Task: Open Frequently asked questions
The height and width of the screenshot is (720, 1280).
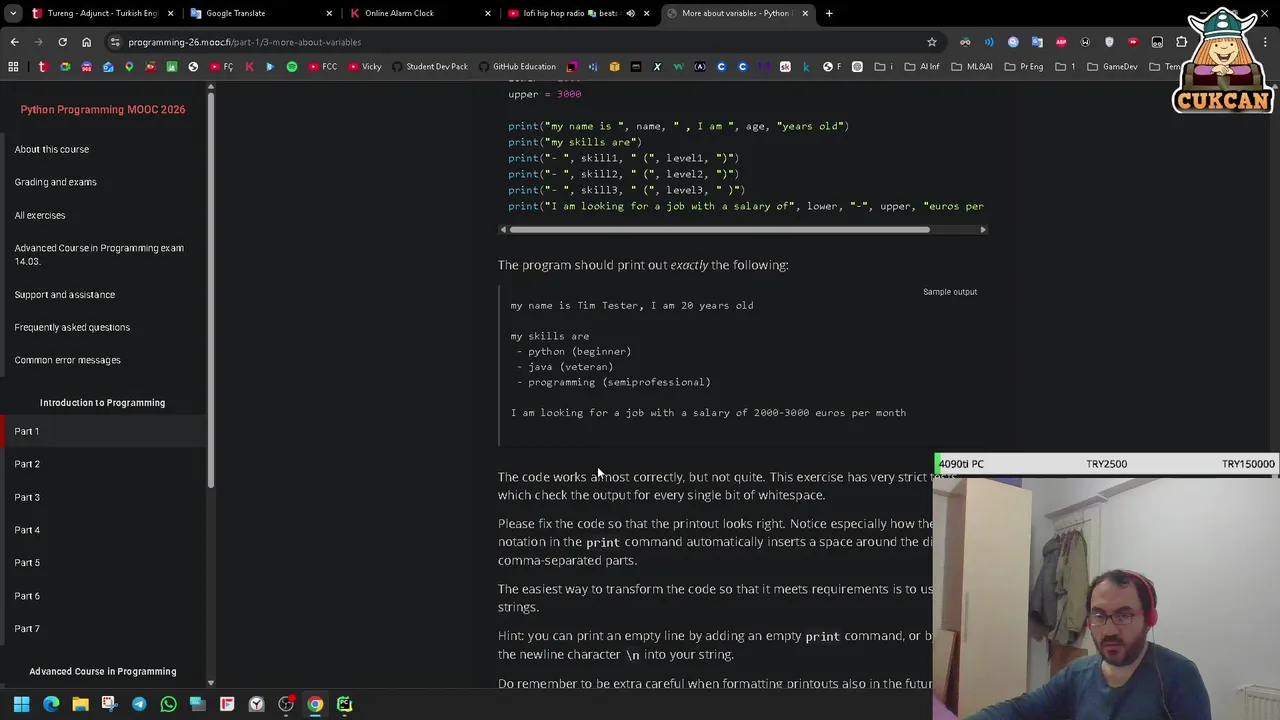Action: pyautogui.click(x=72, y=327)
